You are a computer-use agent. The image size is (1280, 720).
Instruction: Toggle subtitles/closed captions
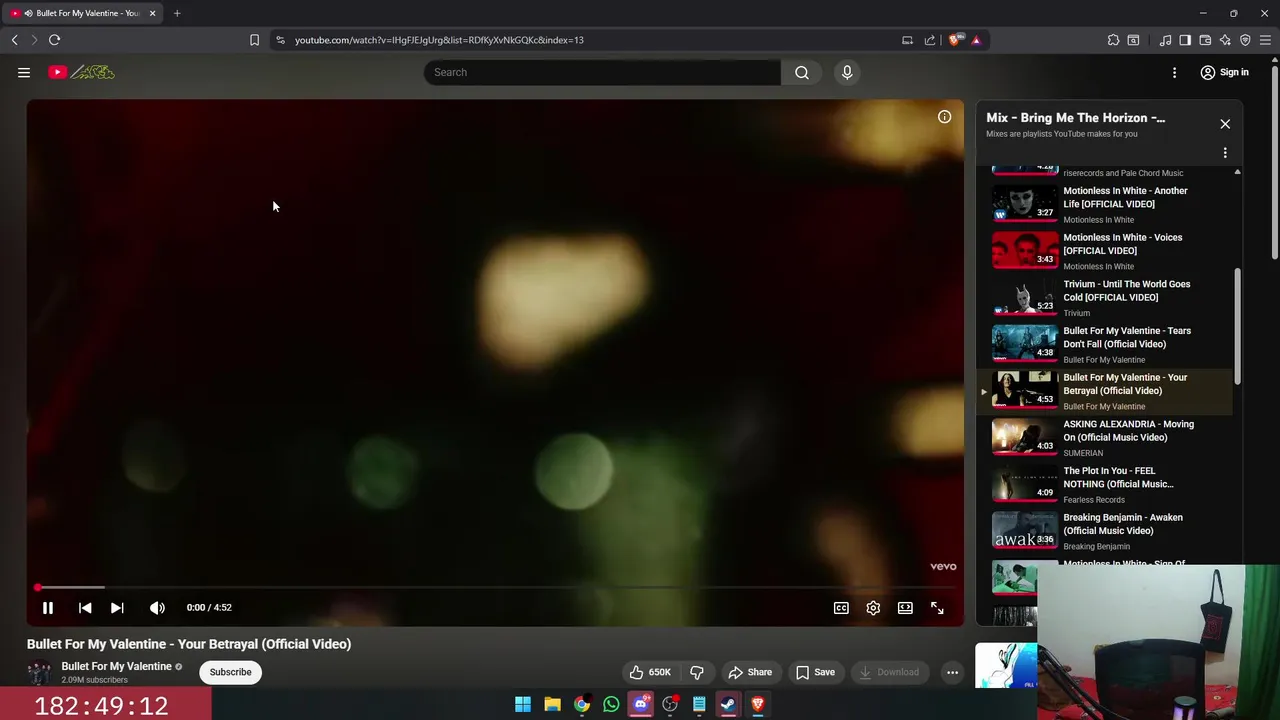(x=841, y=607)
